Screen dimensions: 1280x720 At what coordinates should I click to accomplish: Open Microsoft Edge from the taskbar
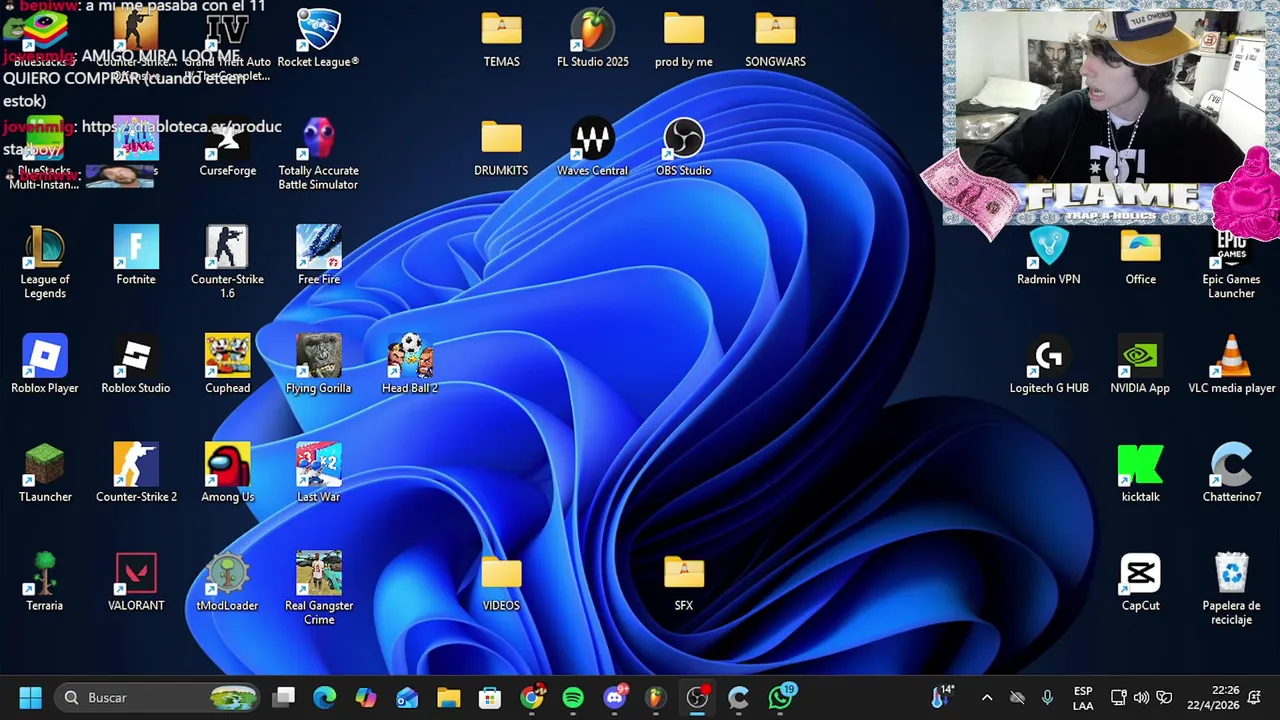[x=325, y=697]
